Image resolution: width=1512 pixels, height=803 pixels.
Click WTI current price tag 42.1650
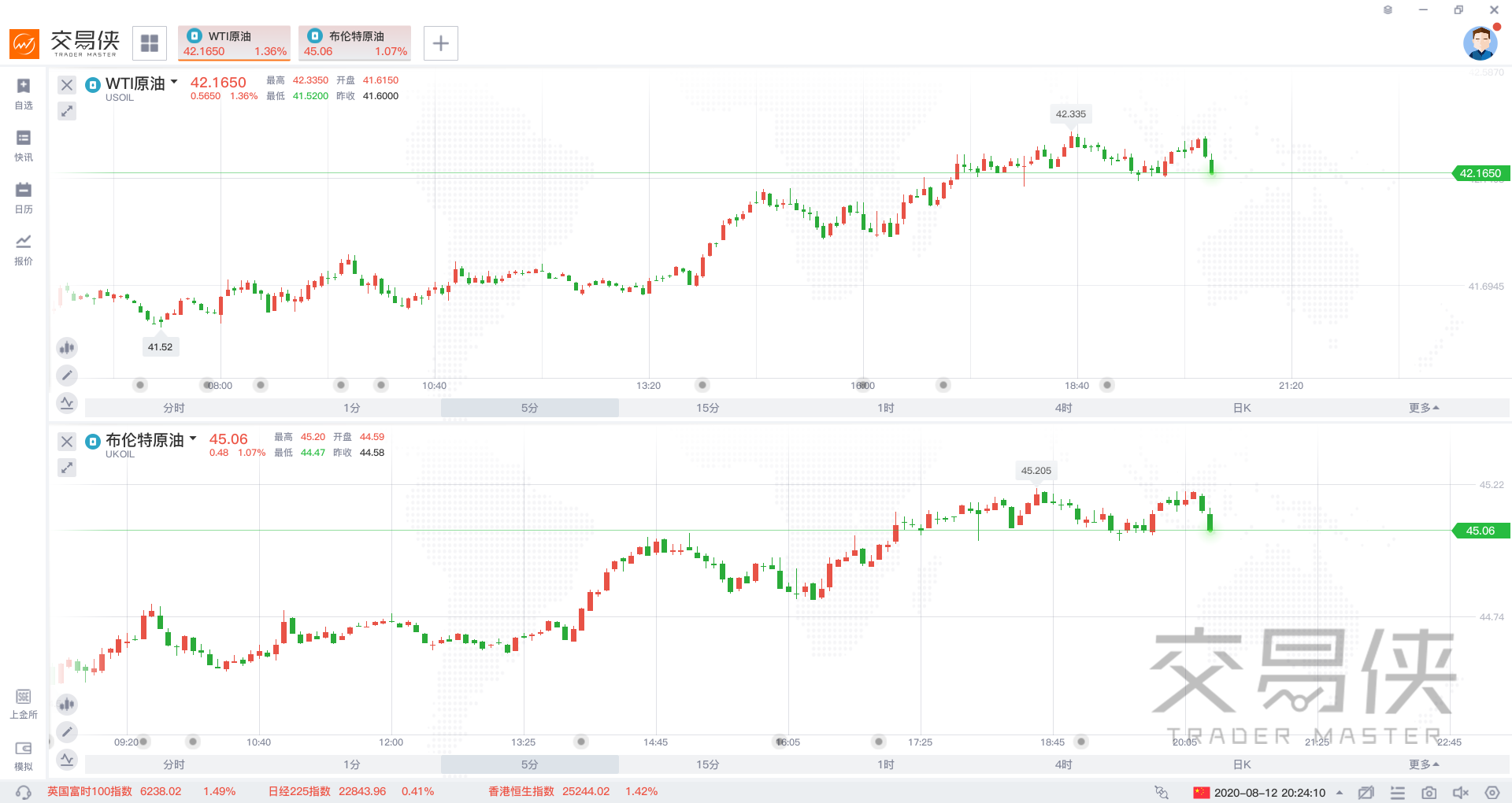tap(1480, 173)
